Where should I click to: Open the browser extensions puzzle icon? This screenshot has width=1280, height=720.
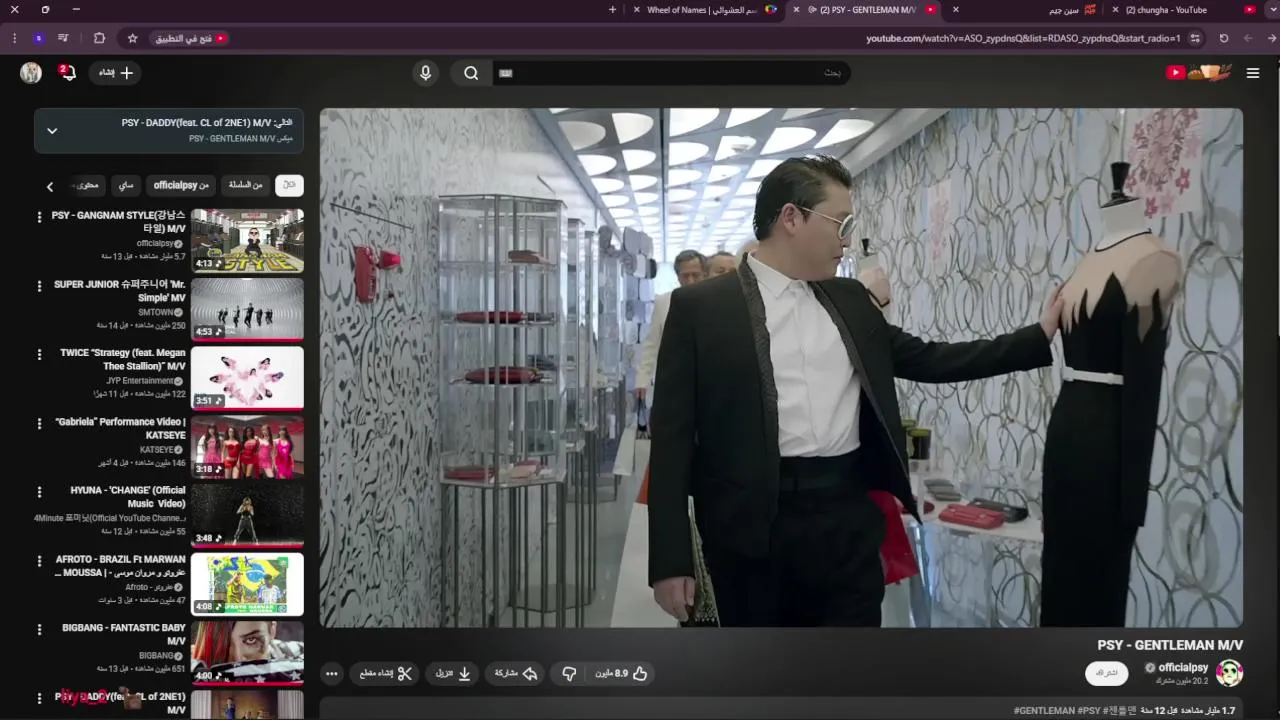coord(99,38)
